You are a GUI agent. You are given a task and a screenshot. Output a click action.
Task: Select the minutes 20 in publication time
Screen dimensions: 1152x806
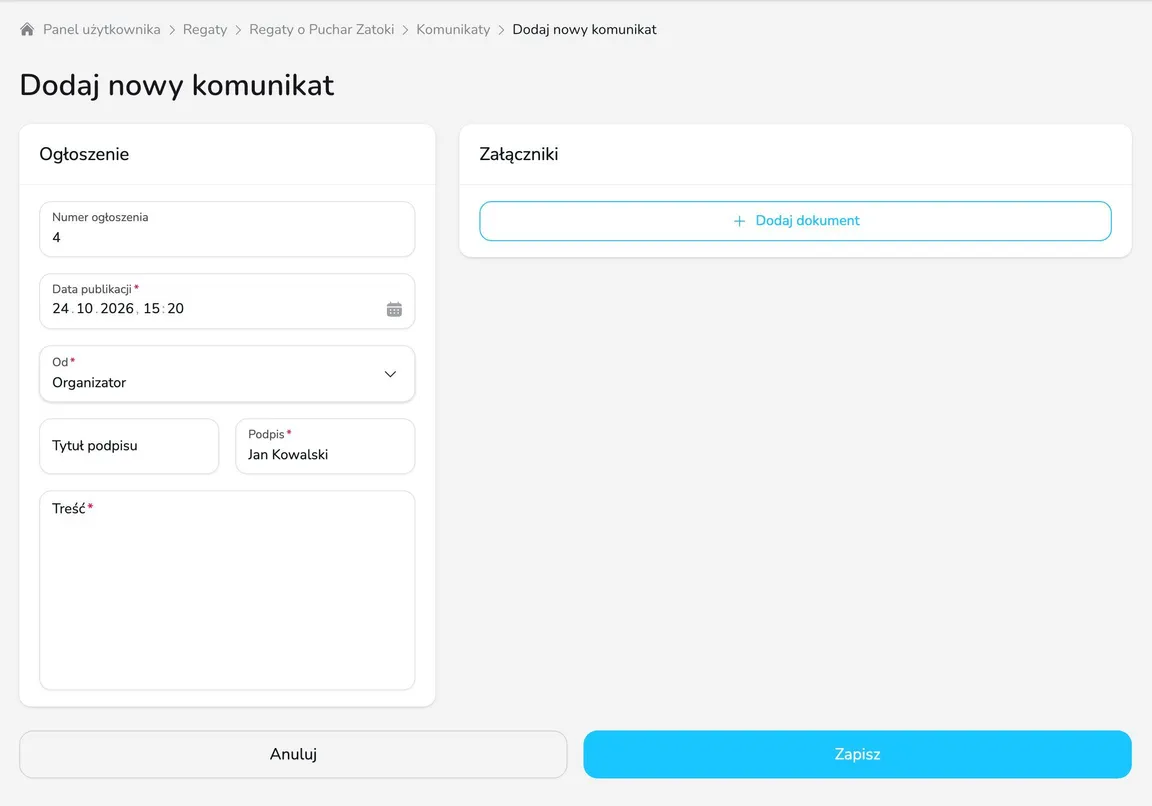coord(176,309)
